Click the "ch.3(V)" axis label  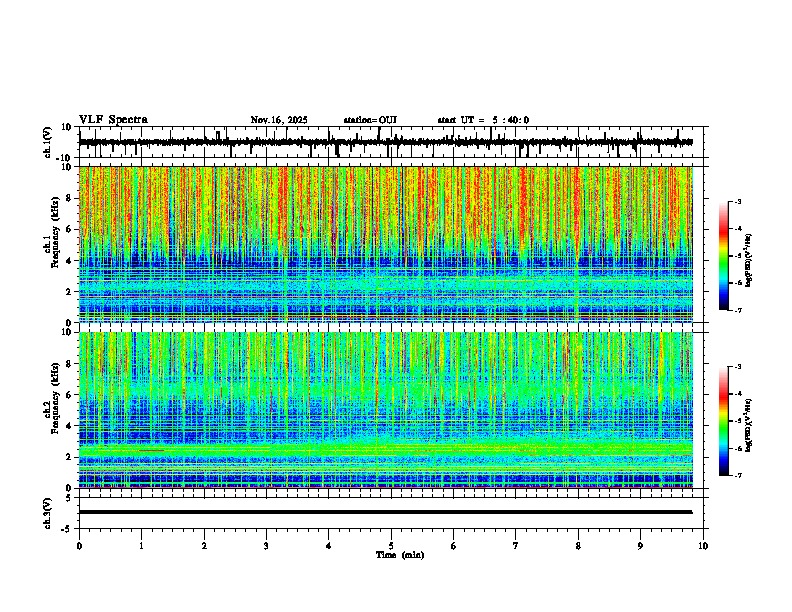(48, 513)
